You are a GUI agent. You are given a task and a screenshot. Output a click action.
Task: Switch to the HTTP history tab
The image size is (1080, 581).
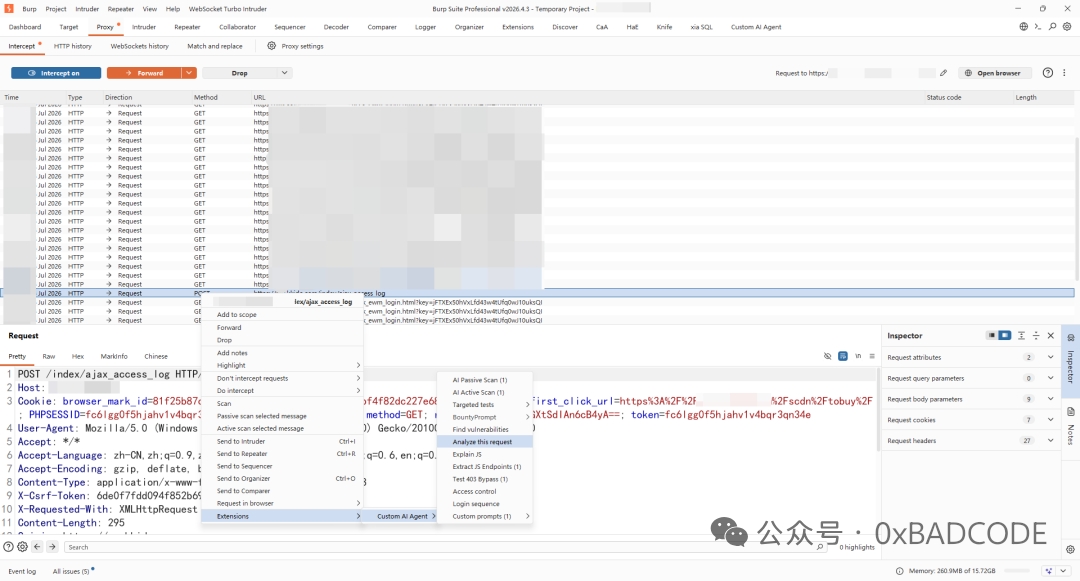tap(72, 46)
